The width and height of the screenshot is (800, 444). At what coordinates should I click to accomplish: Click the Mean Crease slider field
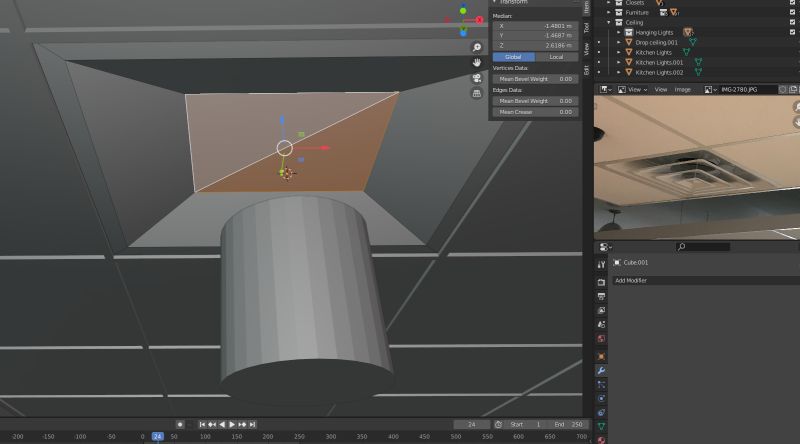coord(535,112)
